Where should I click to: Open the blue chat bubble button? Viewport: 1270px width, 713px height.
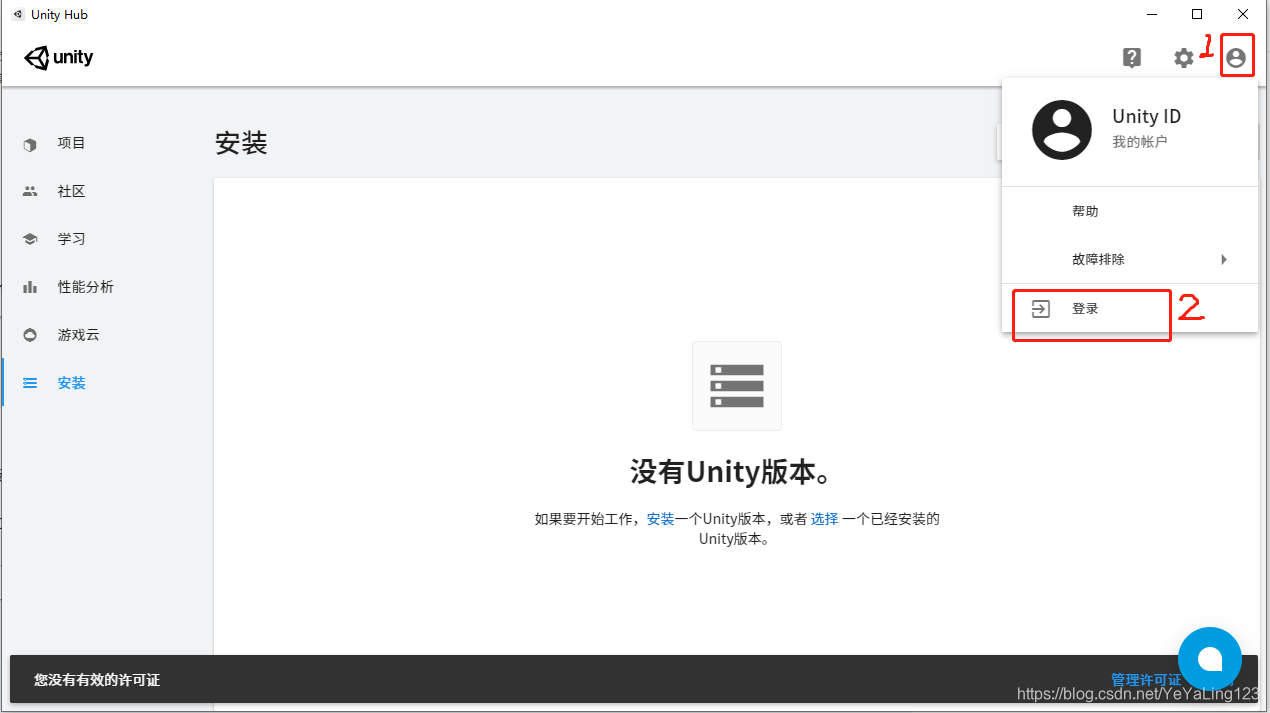tap(1210, 659)
